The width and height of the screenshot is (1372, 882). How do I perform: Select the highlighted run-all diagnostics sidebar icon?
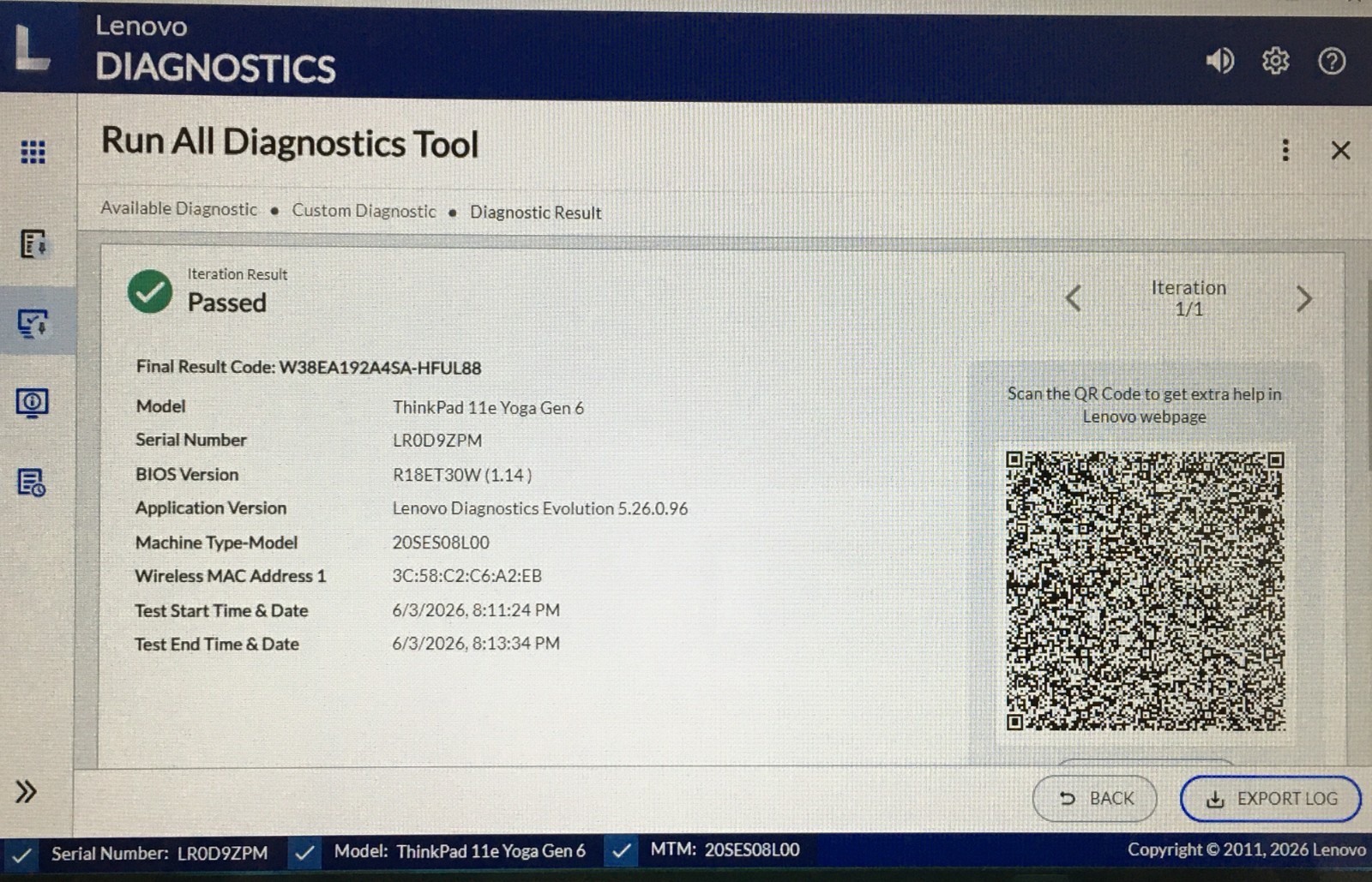coord(33,323)
